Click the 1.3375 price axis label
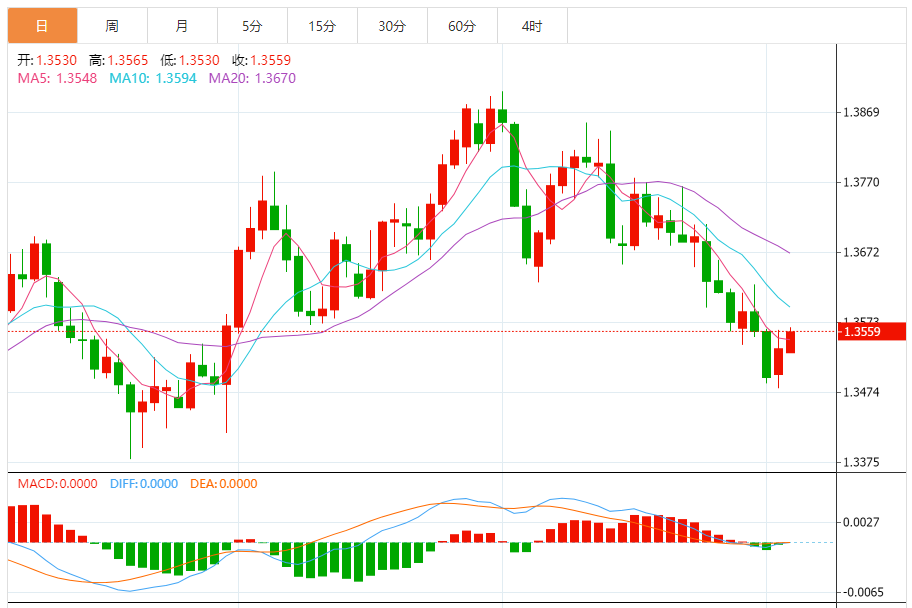 861,463
